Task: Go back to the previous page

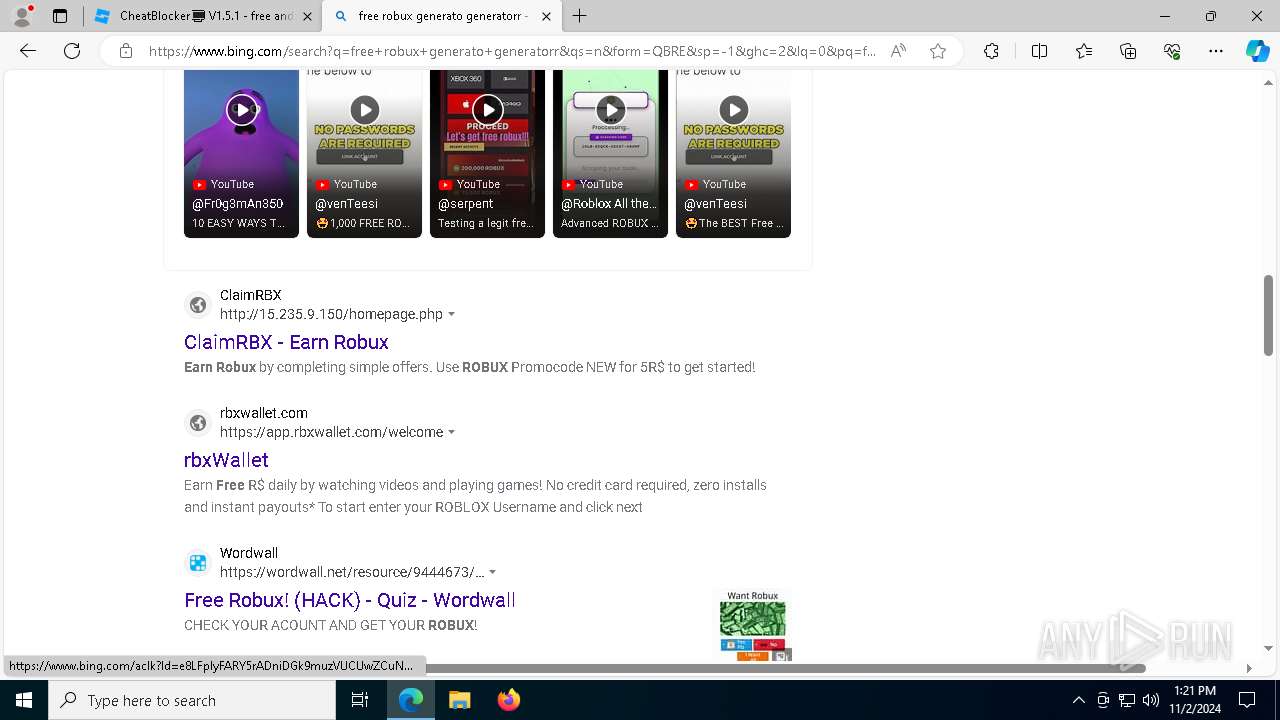Action: pyautogui.click(x=28, y=51)
